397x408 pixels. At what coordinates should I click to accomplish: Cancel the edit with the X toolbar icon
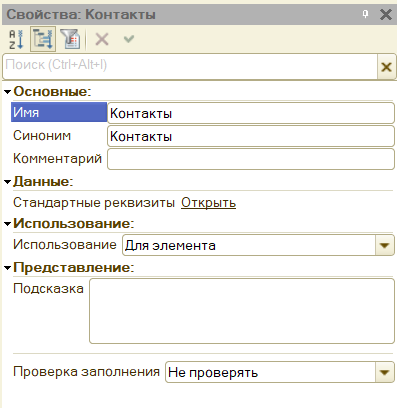102,39
